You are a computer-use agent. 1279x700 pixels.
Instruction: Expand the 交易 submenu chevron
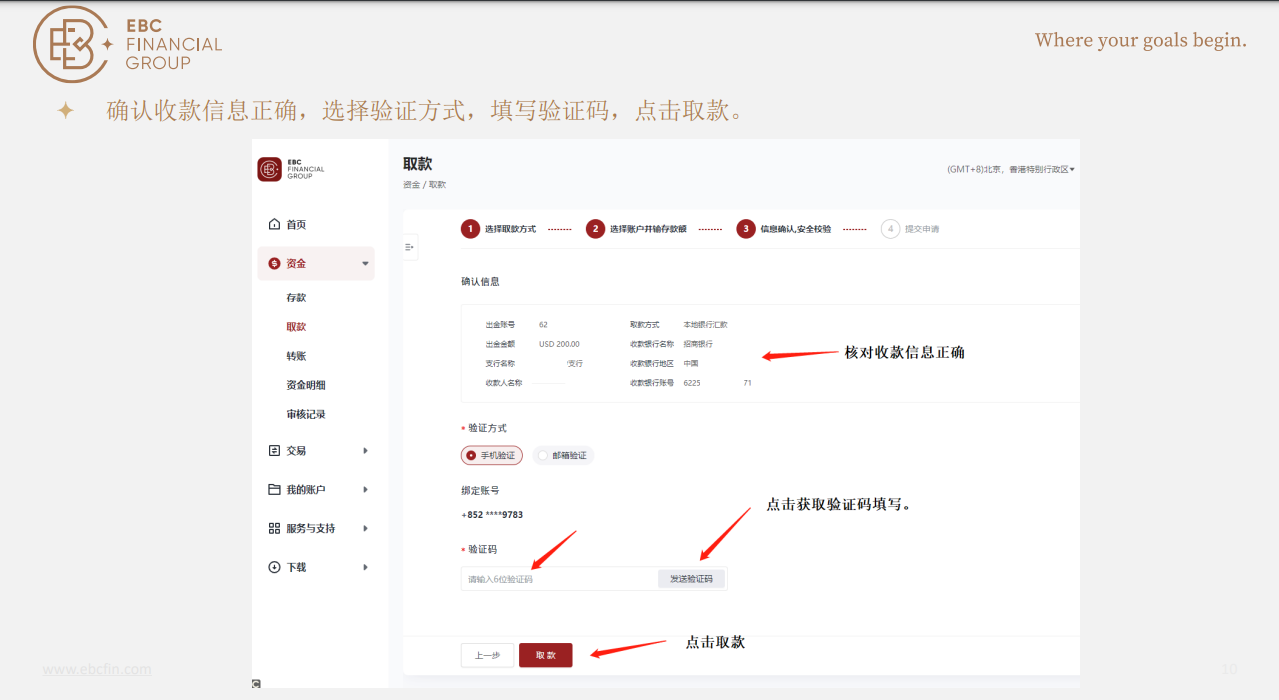[x=366, y=450]
